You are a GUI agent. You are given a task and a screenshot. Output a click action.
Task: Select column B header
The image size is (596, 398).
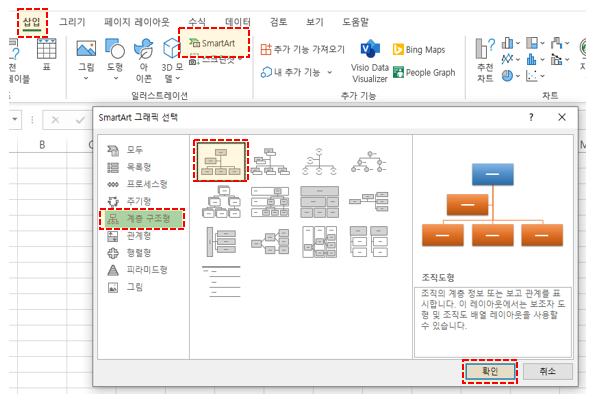tap(42, 144)
